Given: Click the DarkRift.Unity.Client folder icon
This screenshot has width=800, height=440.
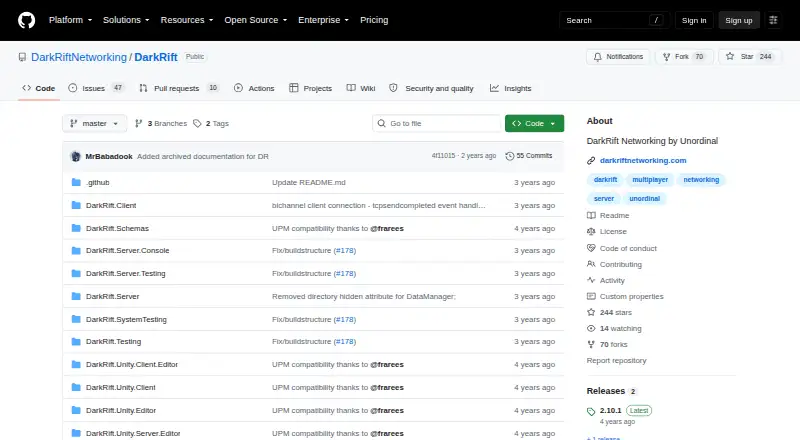Looking at the screenshot, I should (x=76, y=387).
